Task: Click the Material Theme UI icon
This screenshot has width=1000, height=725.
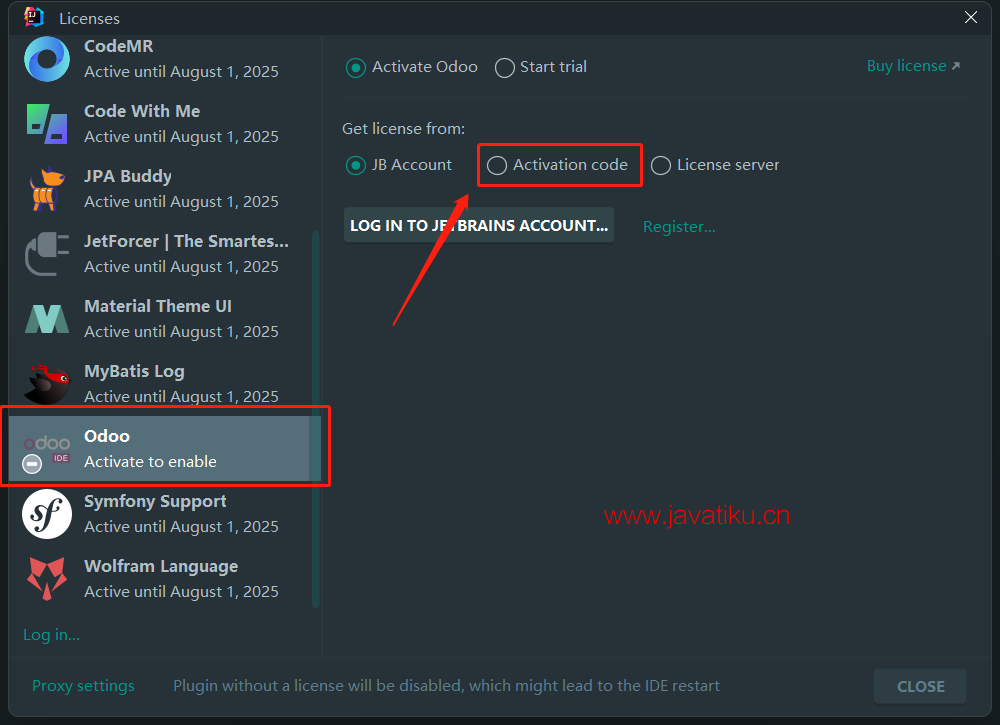Action: pyautogui.click(x=47, y=319)
